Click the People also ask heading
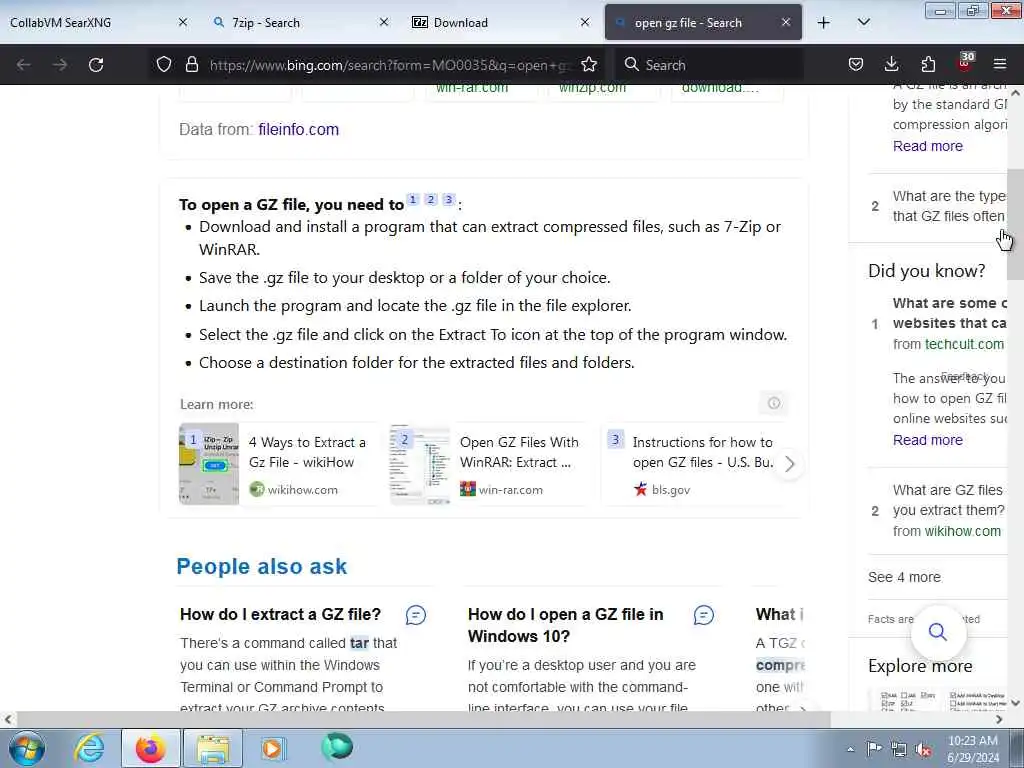This screenshot has width=1024, height=768. (262, 566)
